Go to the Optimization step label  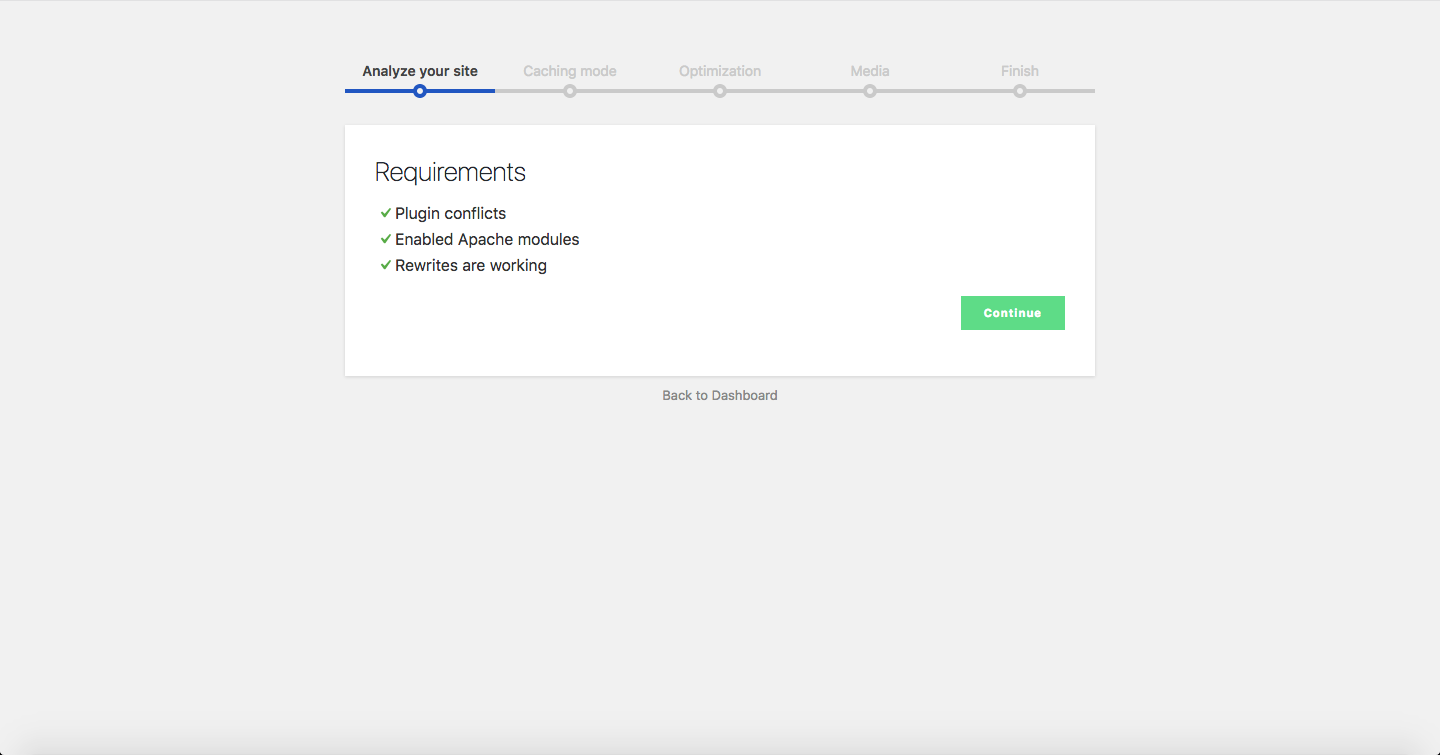[720, 71]
